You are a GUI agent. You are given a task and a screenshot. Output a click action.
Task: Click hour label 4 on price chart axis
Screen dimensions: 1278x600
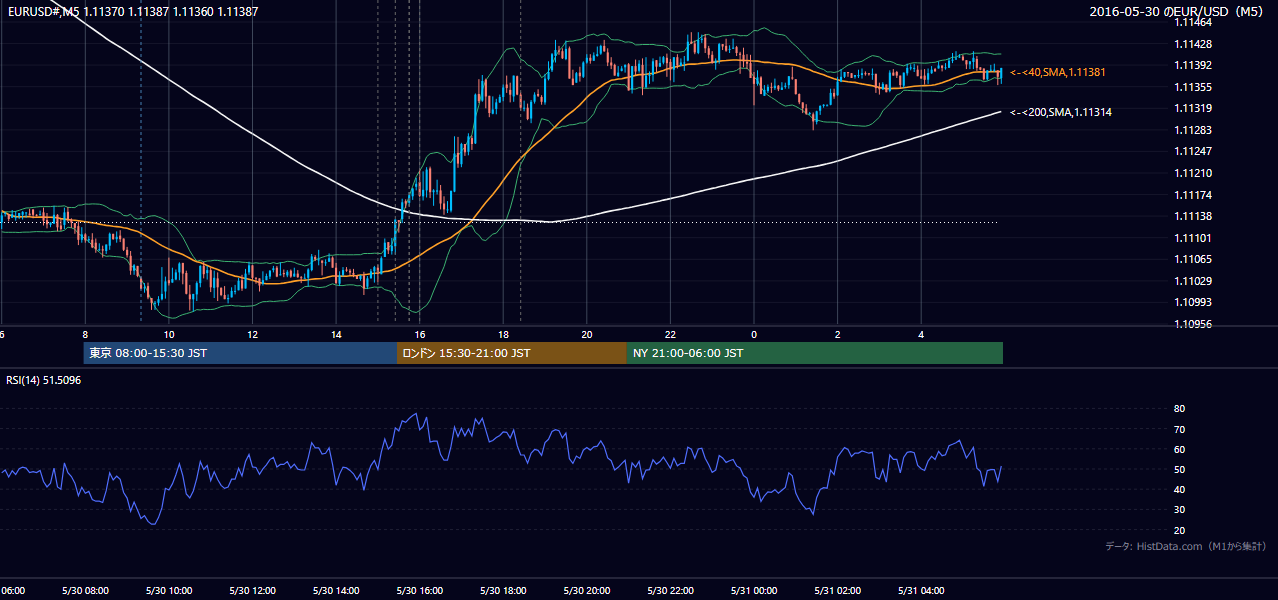pyautogui.click(x=921, y=335)
